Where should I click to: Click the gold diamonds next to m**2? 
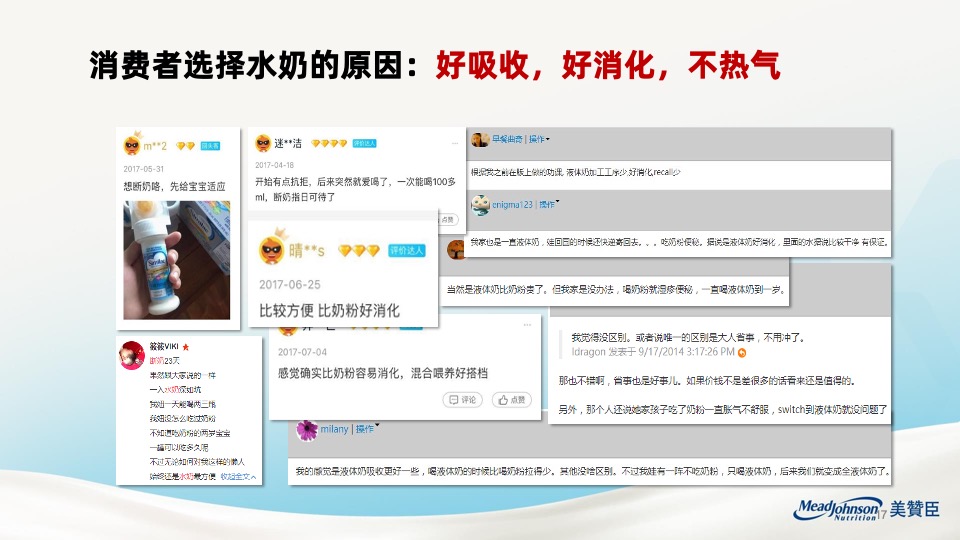click(186, 146)
